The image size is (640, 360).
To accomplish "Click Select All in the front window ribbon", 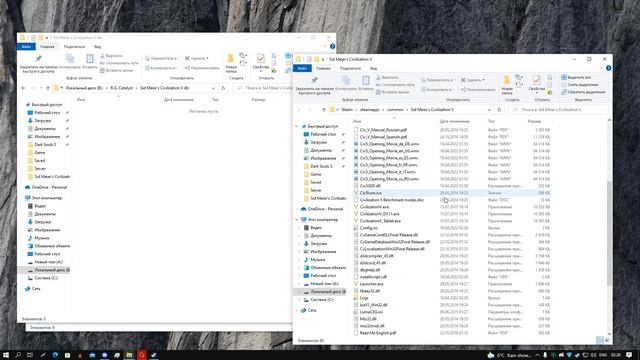I will coord(576,78).
